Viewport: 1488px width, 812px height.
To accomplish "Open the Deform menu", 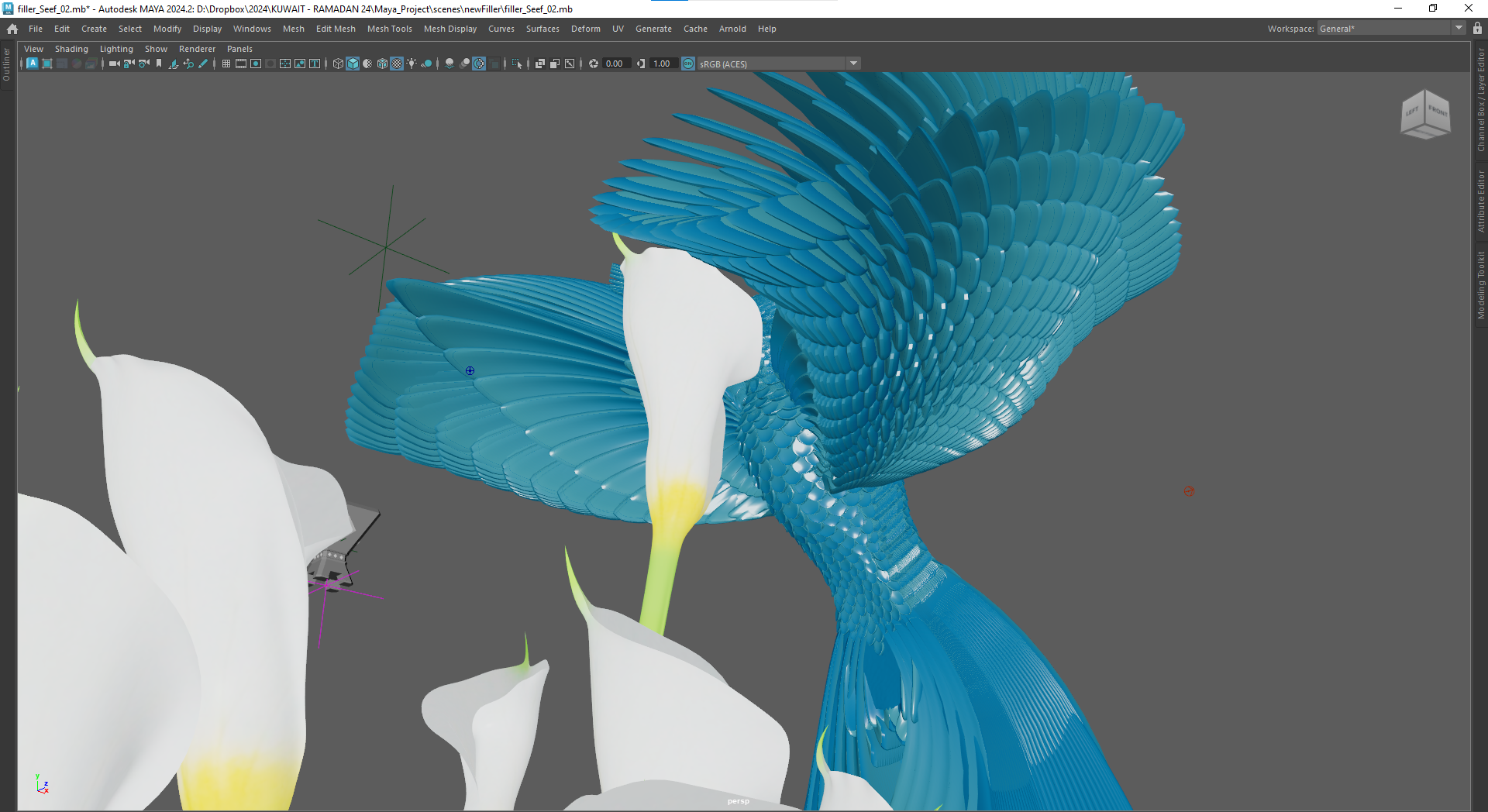I will point(585,29).
